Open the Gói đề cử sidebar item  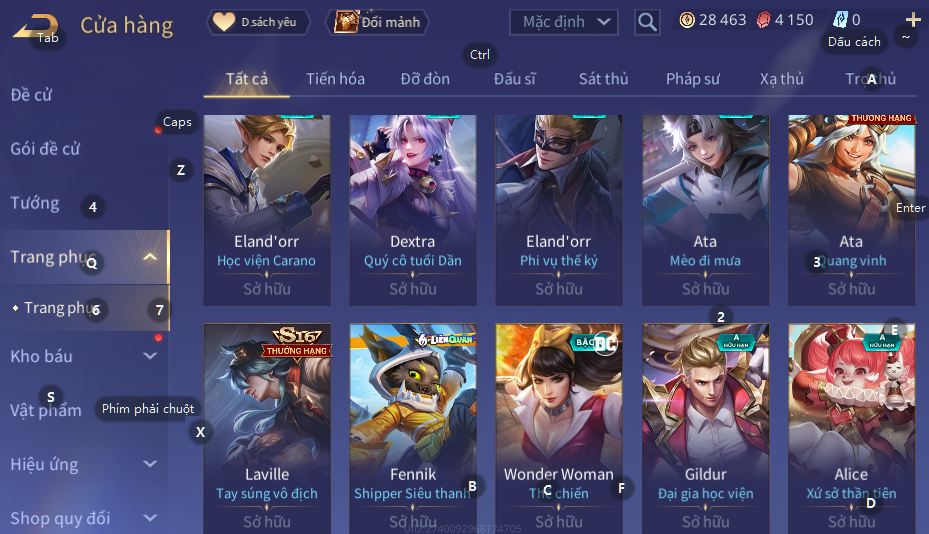pyautogui.click(x=45, y=149)
